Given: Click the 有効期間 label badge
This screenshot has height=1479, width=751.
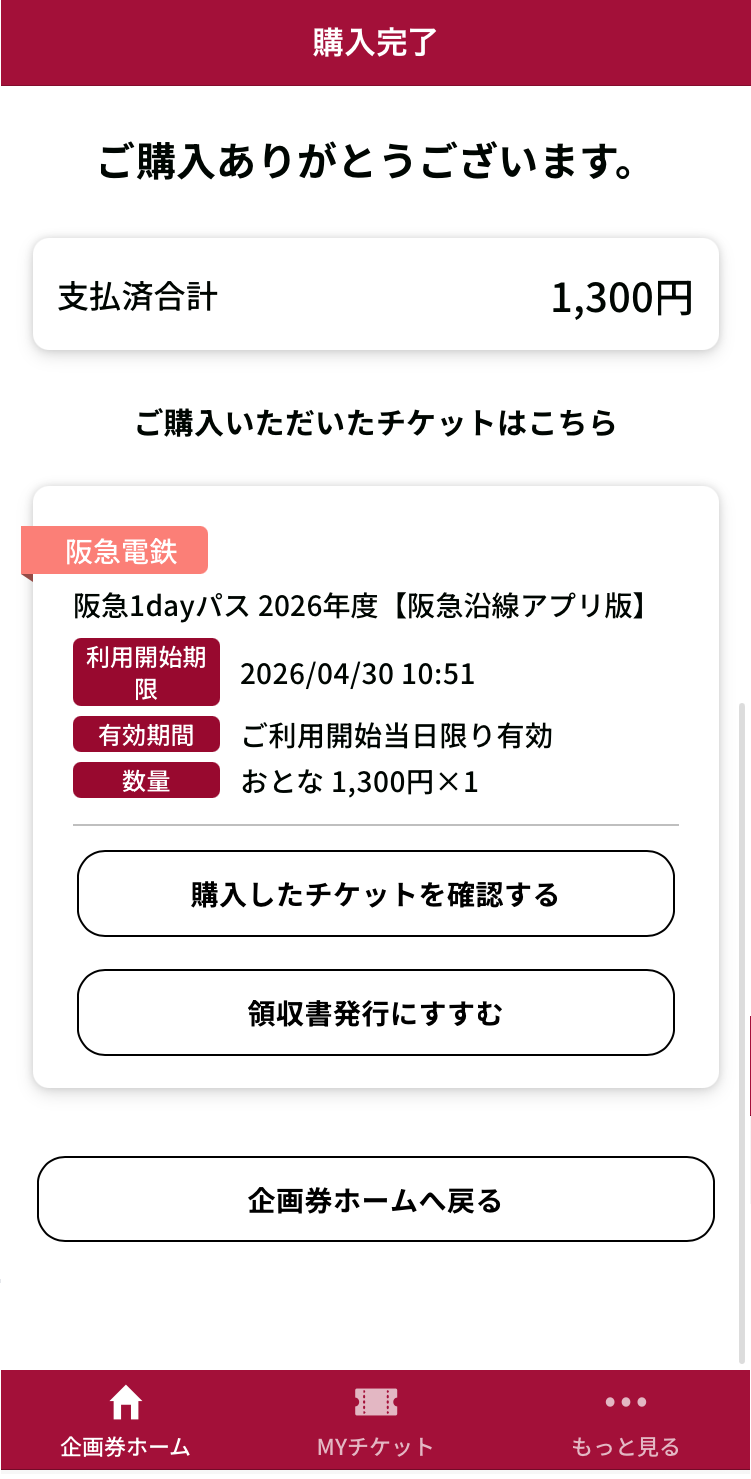Looking at the screenshot, I should [146, 736].
